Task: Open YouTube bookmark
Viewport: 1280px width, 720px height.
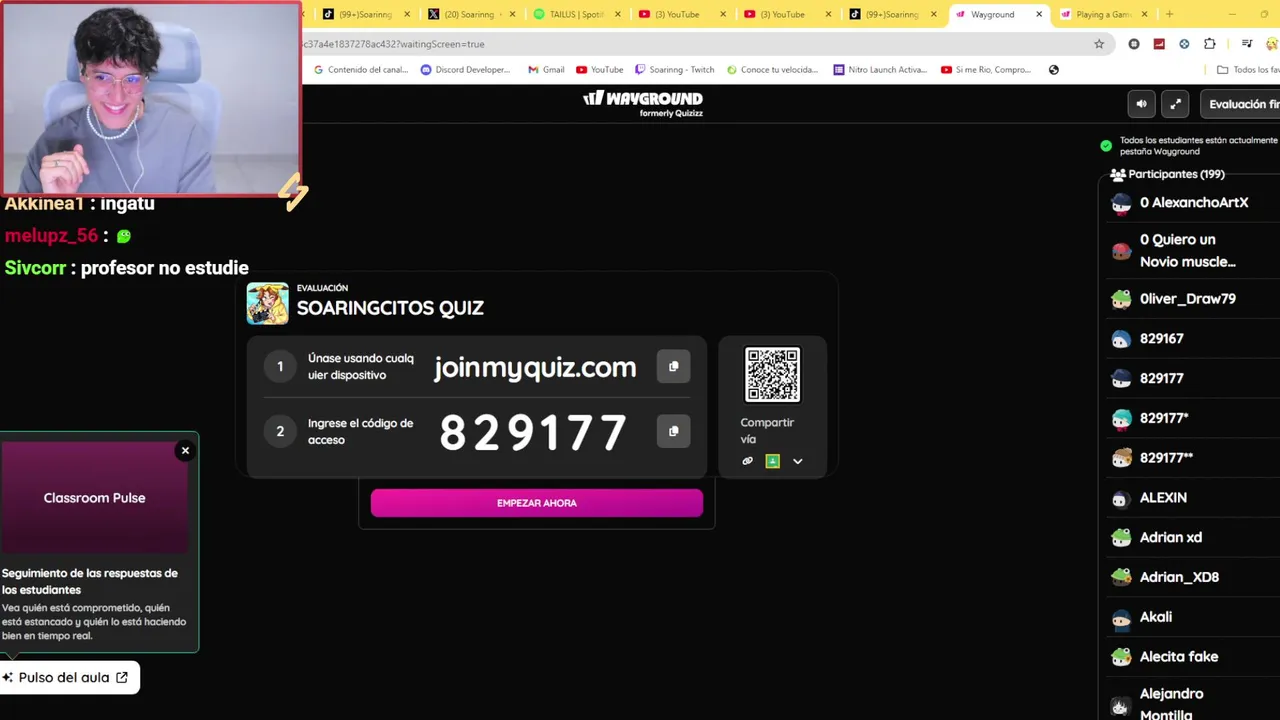Action: pos(599,70)
